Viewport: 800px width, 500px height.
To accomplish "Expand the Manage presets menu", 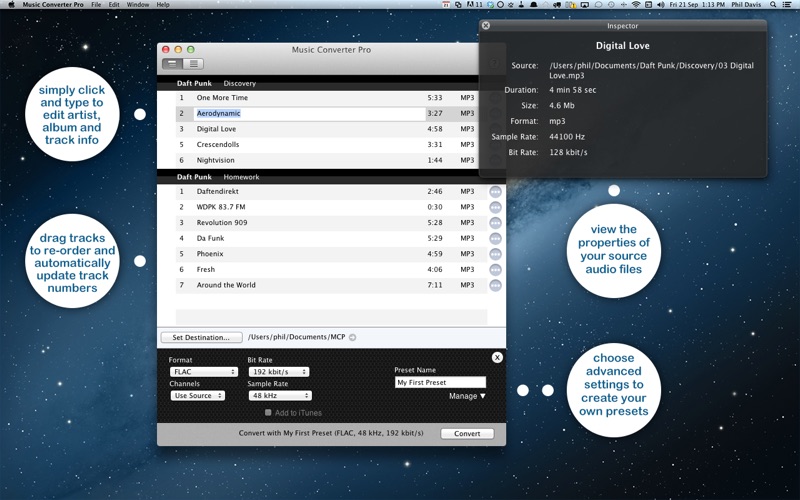I will click(467, 396).
